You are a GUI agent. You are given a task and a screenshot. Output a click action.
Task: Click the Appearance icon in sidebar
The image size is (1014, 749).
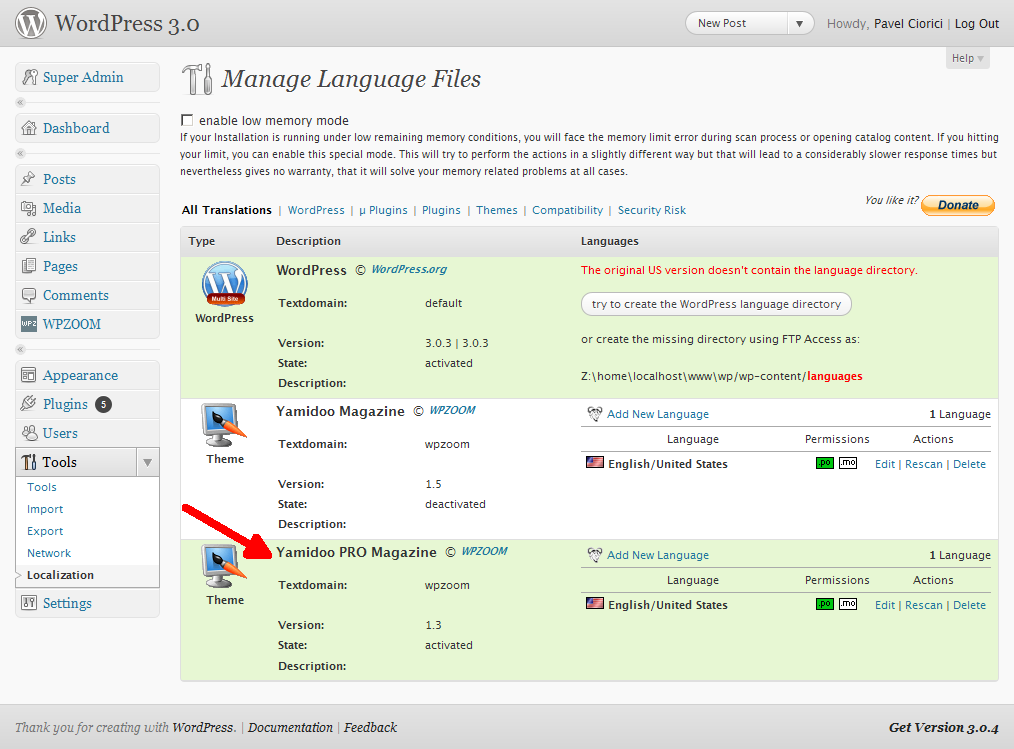pos(28,375)
